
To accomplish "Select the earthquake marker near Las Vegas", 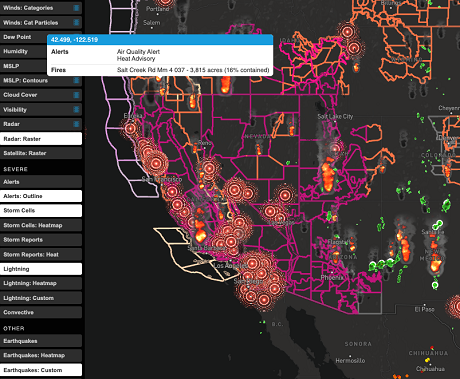I will 270,211.
